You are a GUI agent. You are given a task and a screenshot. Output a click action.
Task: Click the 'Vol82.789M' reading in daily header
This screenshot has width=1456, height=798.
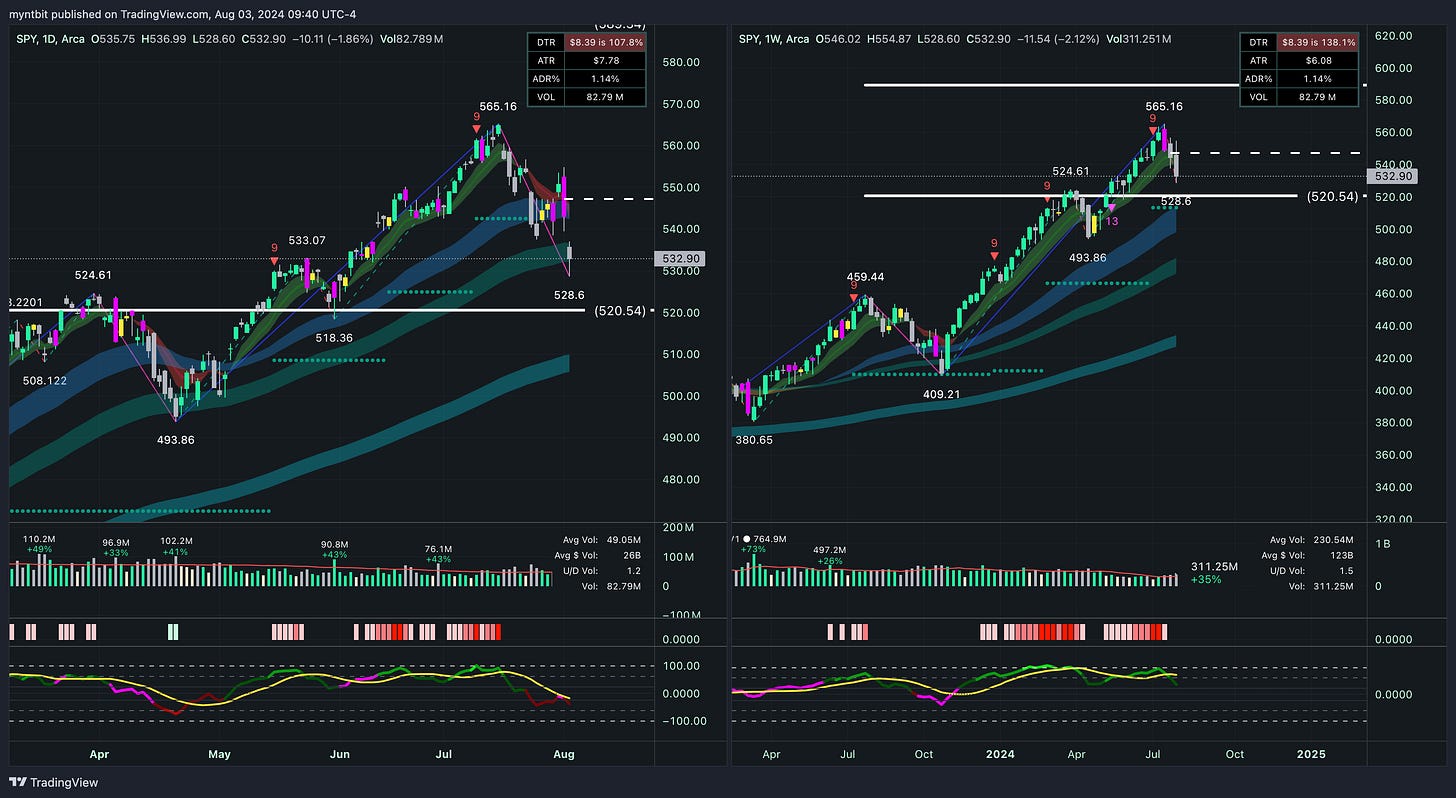click(x=409, y=38)
